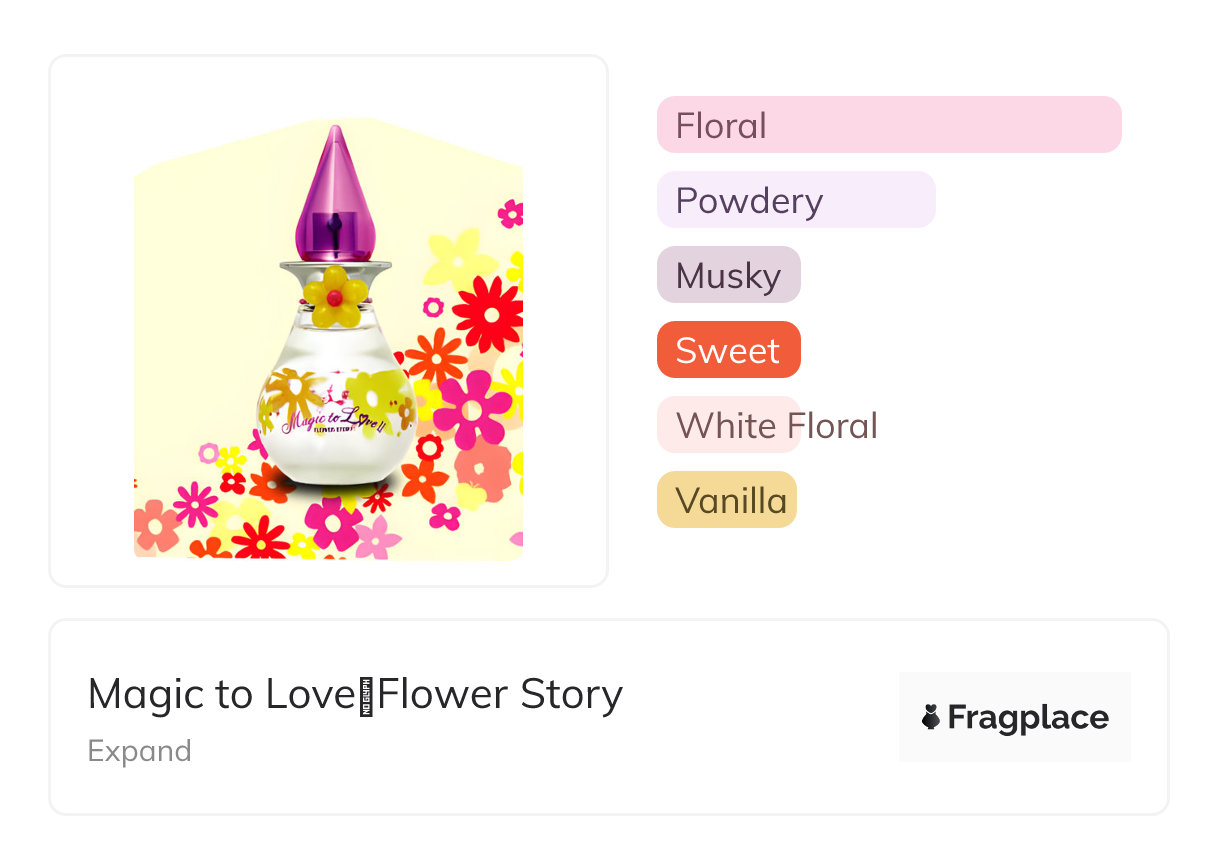Click the large red flower beside the bottle
Screen dimensions: 1218x864
tap(489, 313)
